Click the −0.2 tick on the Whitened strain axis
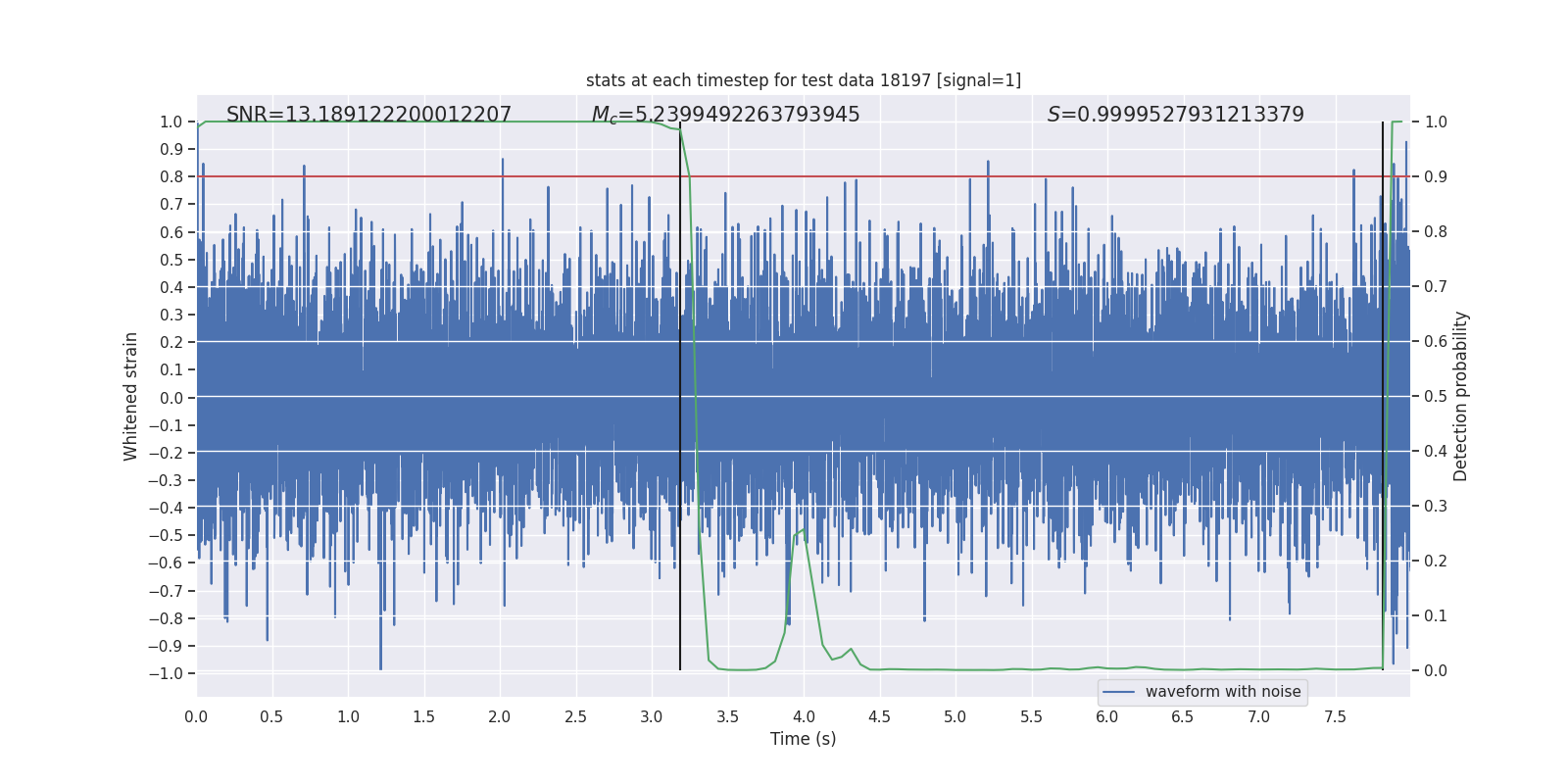The width and height of the screenshot is (1568, 784). click(x=166, y=453)
